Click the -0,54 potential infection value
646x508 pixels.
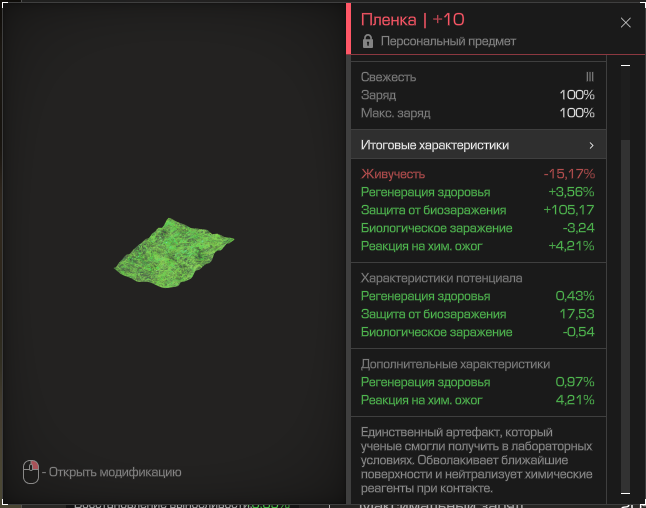579,332
